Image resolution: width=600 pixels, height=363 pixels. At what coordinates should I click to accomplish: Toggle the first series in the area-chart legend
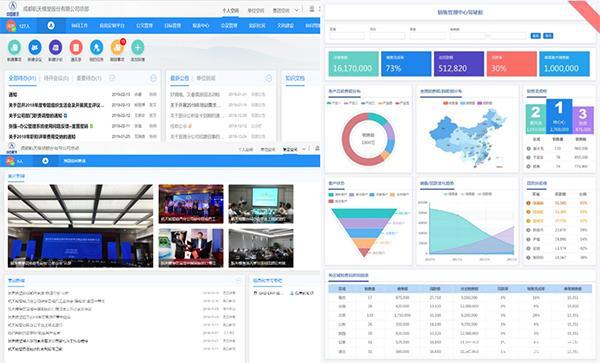451,194
